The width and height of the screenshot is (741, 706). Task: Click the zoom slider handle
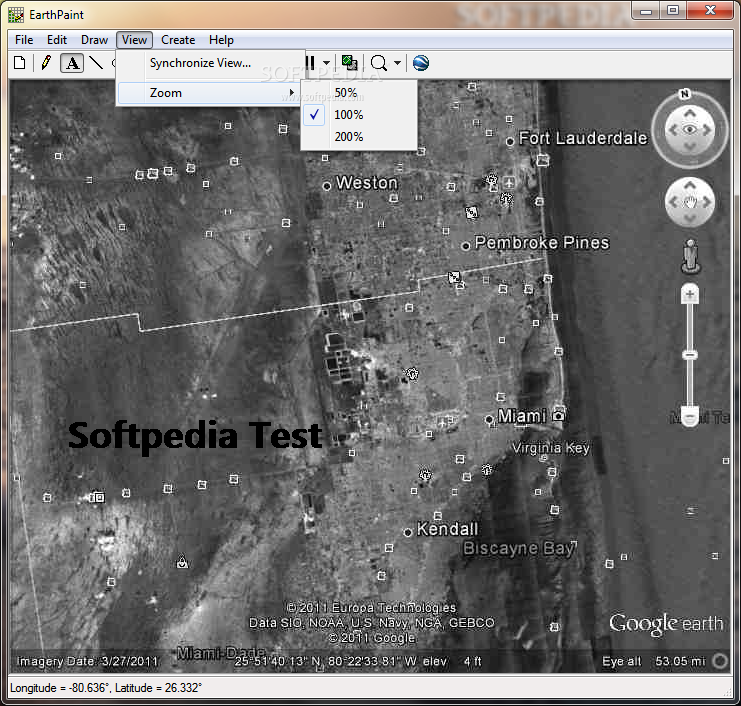[690, 354]
